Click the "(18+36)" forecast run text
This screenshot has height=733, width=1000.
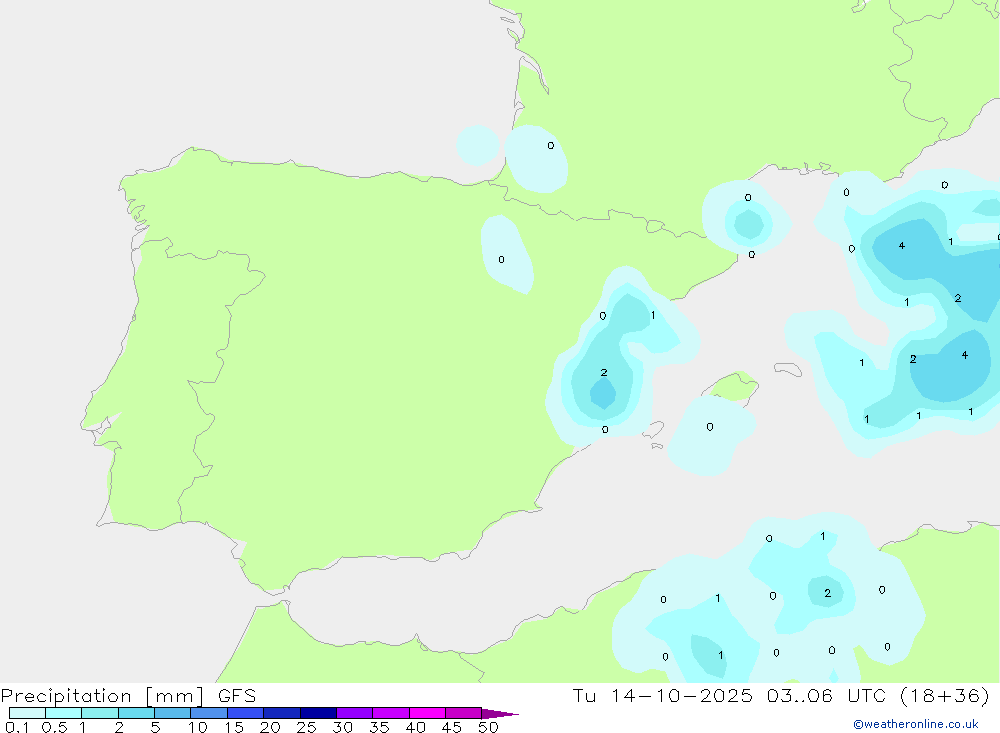click(x=945, y=695)
